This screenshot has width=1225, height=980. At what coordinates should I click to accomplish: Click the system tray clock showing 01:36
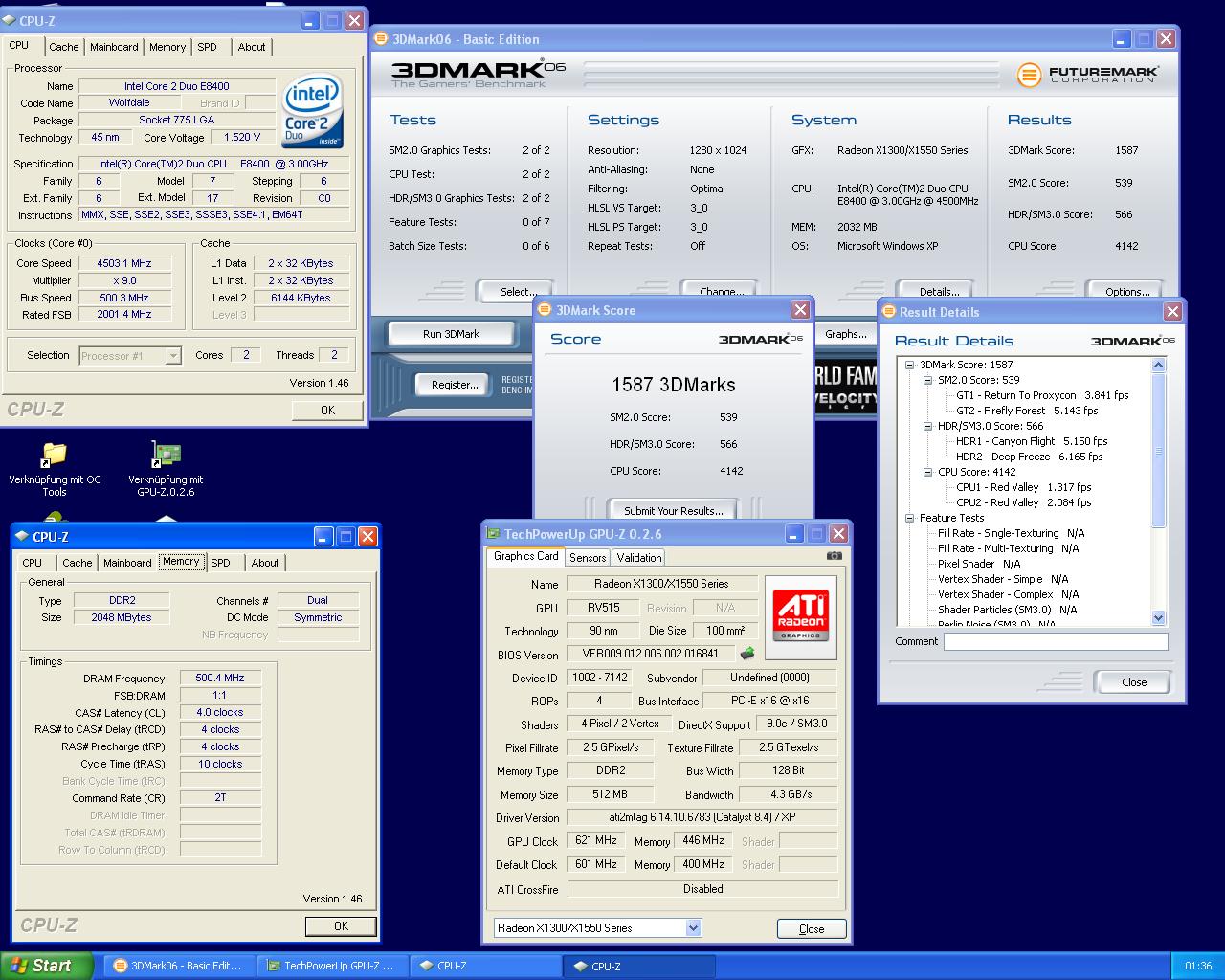click(x=1198, y=967)
